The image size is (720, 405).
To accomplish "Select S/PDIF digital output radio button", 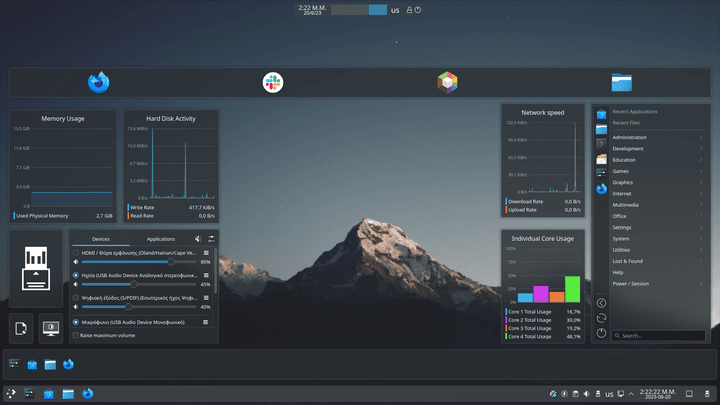I will [x=76, y=298].
